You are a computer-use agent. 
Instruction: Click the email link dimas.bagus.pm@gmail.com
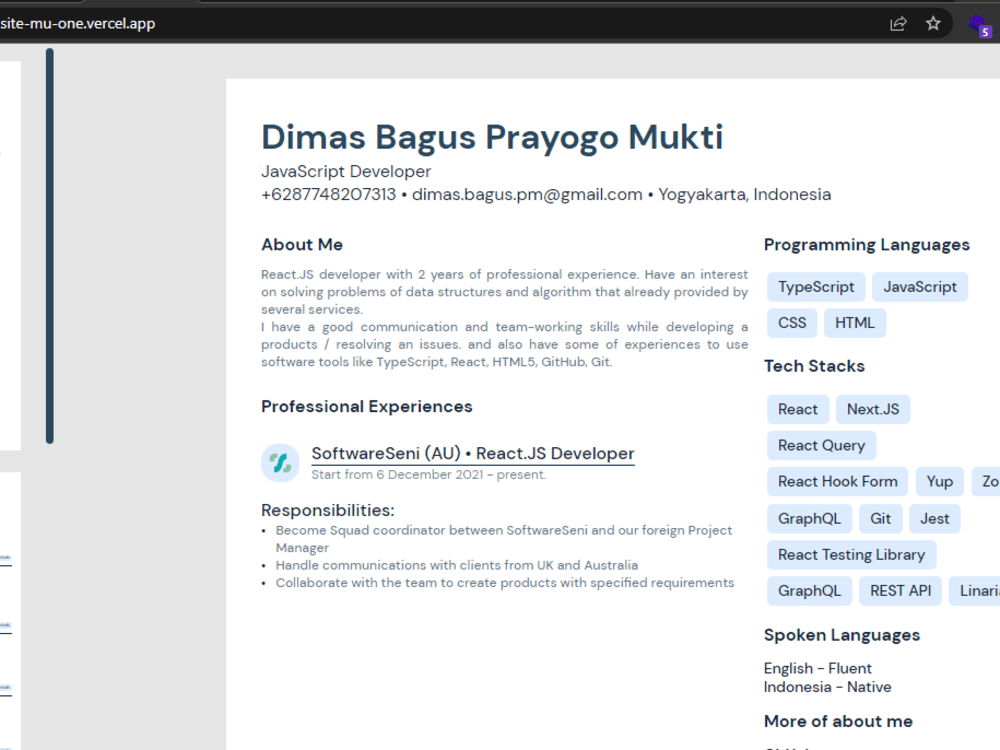[x=528, y=194]
